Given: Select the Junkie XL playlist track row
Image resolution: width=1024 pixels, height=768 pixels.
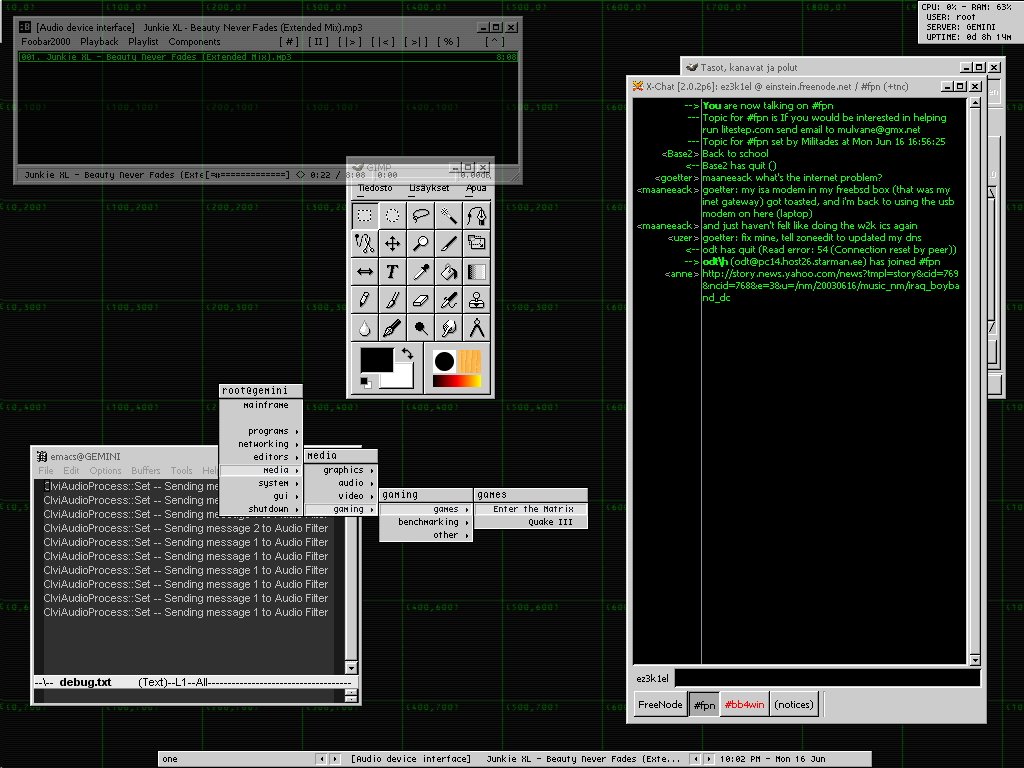Looking at the screenshot, I should pyautogui.click(x=268, y=57).
